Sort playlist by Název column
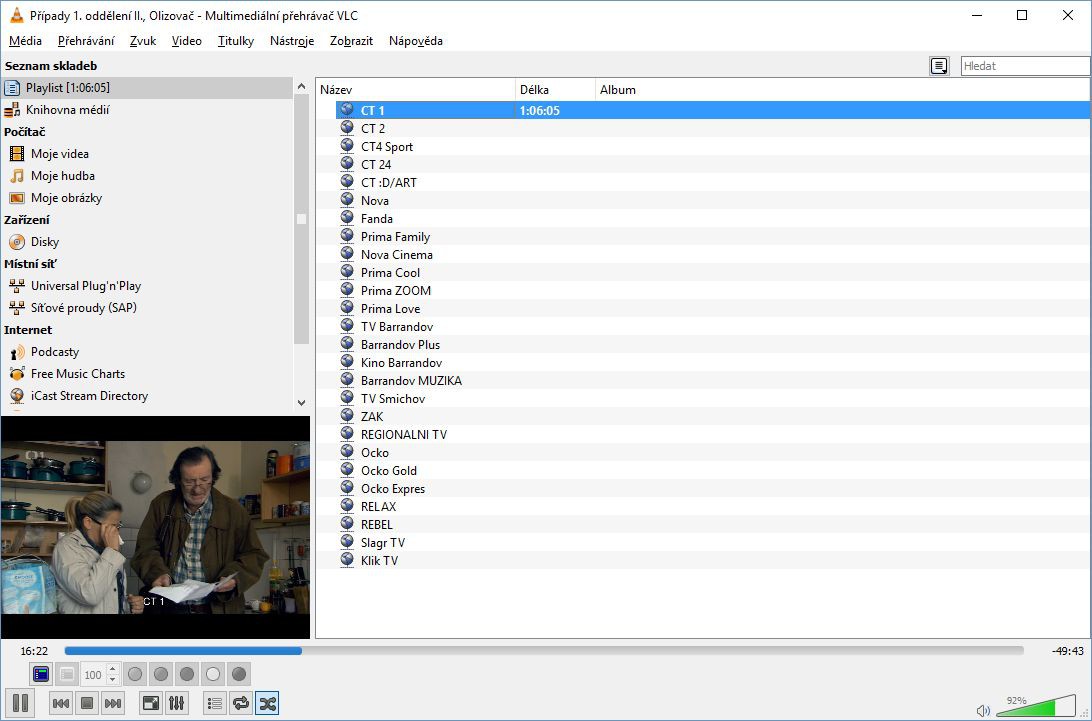This screenshot has width=1092, height=721. click(416, 90)
